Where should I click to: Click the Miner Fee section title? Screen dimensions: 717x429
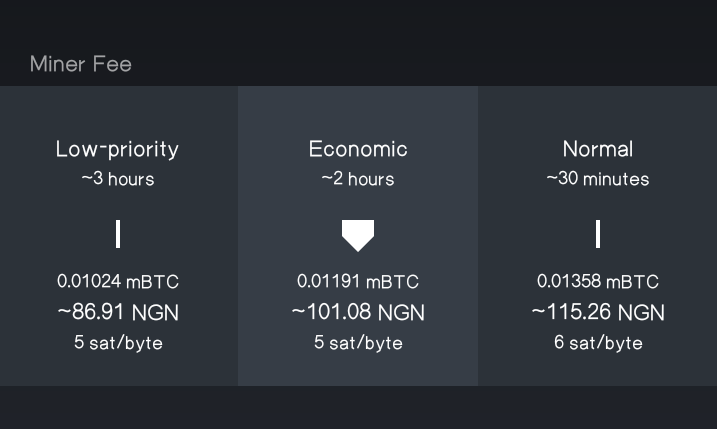(80, 64)
